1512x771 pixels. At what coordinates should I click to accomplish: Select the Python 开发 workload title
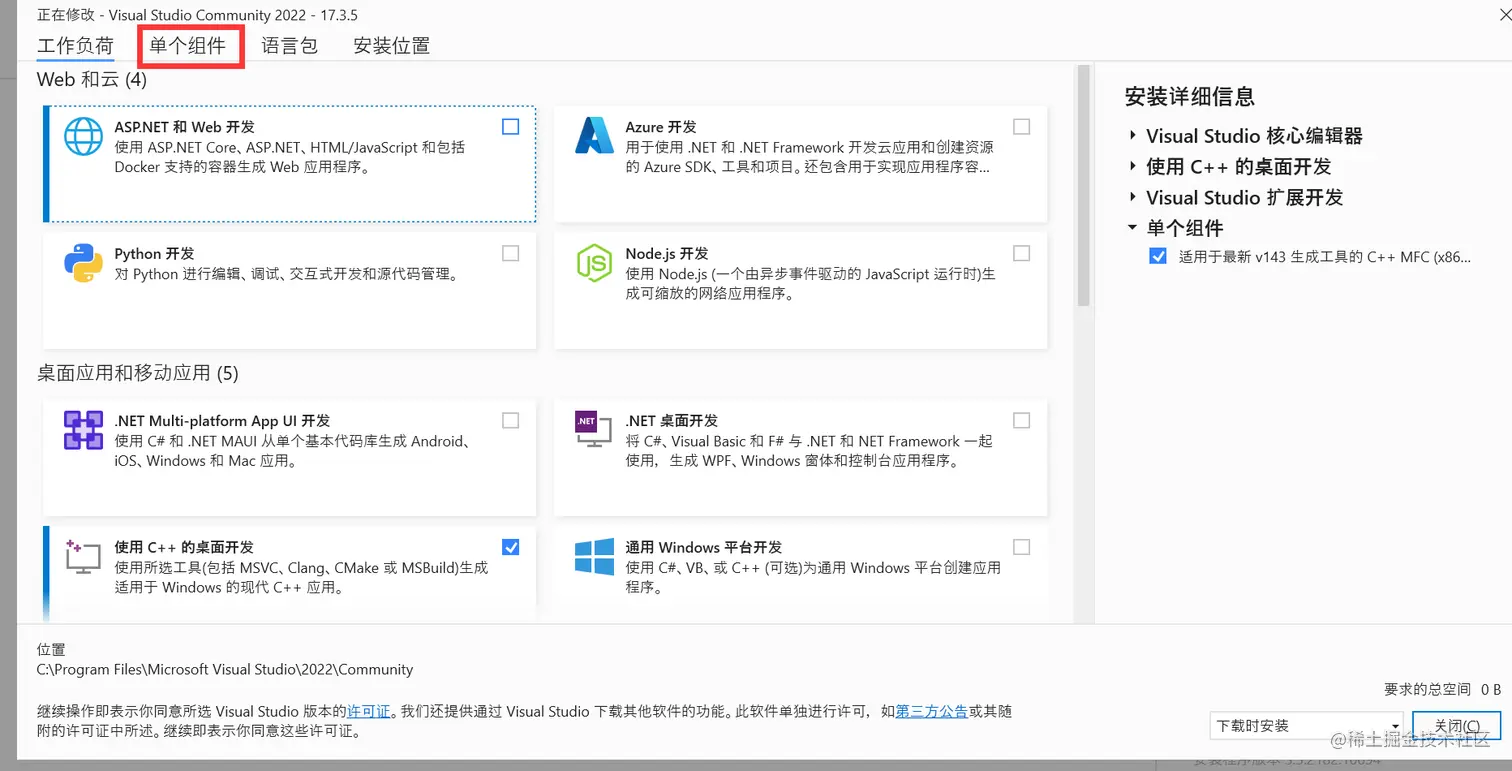tap(154, 254)
